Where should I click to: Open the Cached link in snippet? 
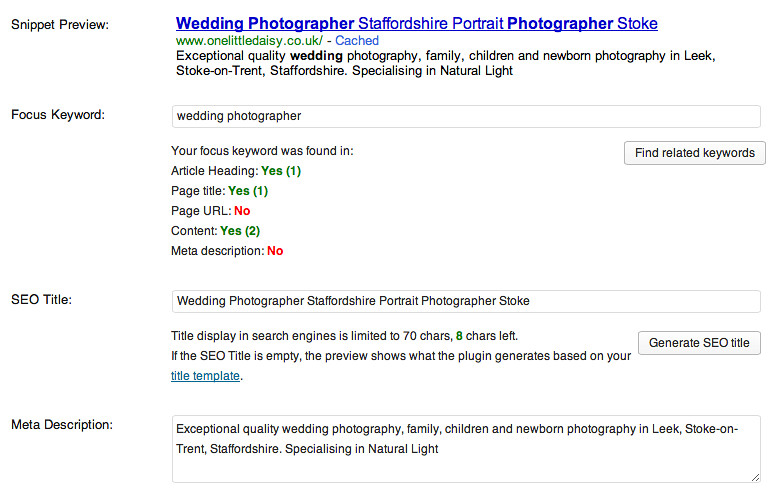357,41
